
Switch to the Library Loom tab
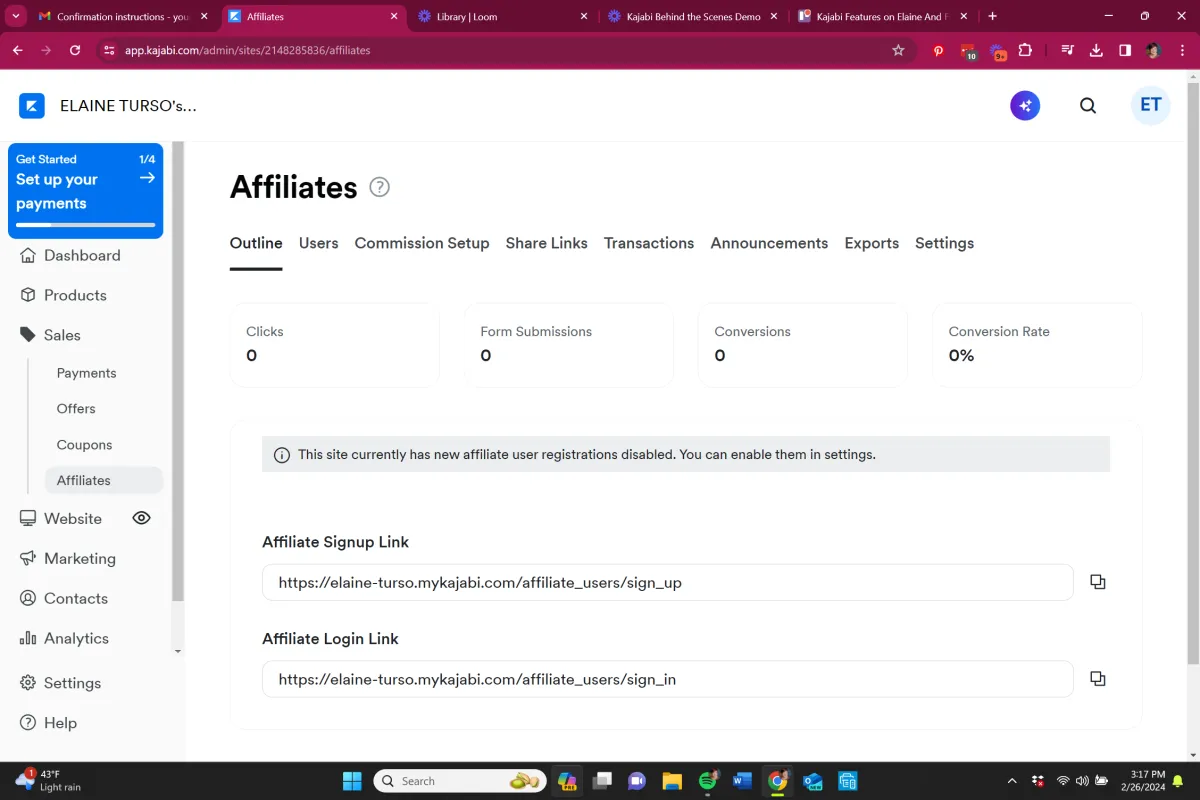pyautogui.click(x=503, y=16)
